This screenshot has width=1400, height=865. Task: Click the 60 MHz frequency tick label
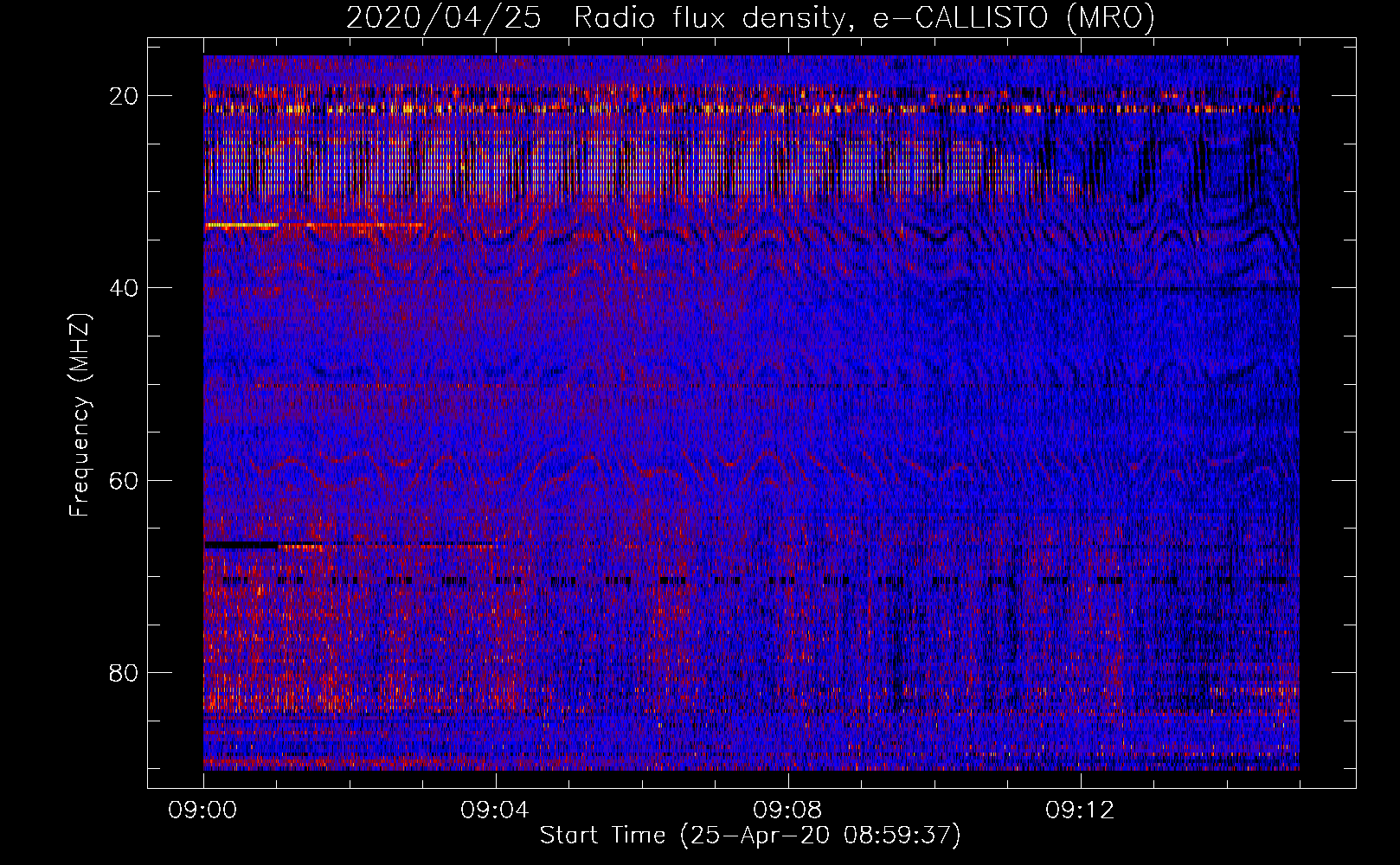tap(124, 480)
